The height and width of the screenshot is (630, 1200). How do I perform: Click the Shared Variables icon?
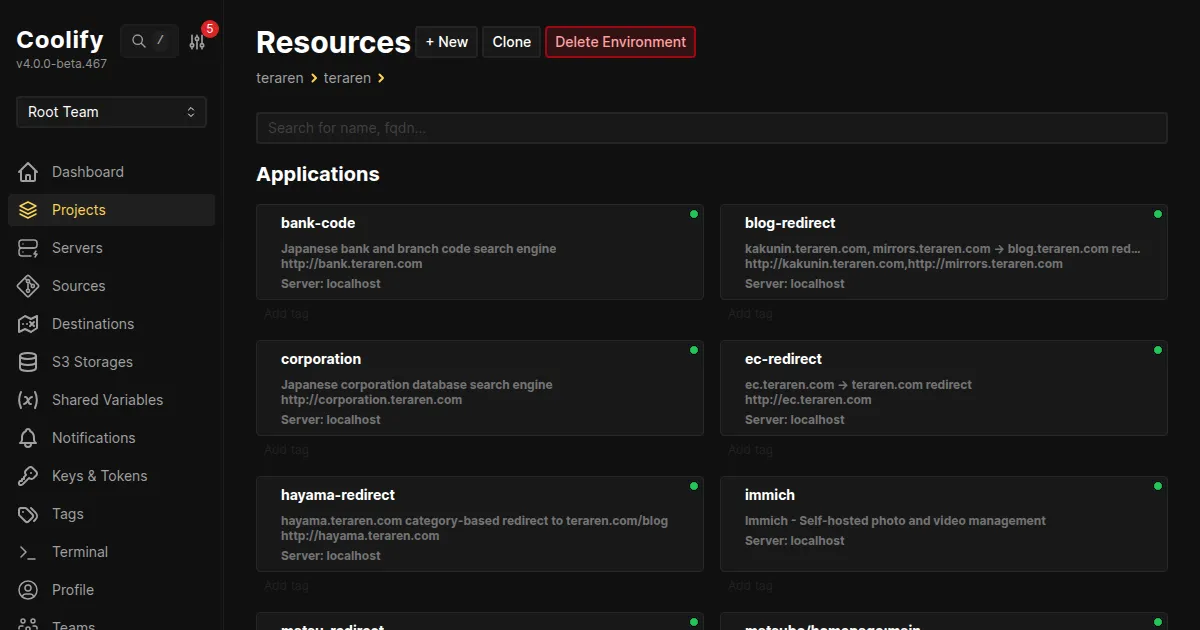tap(28, 400)
